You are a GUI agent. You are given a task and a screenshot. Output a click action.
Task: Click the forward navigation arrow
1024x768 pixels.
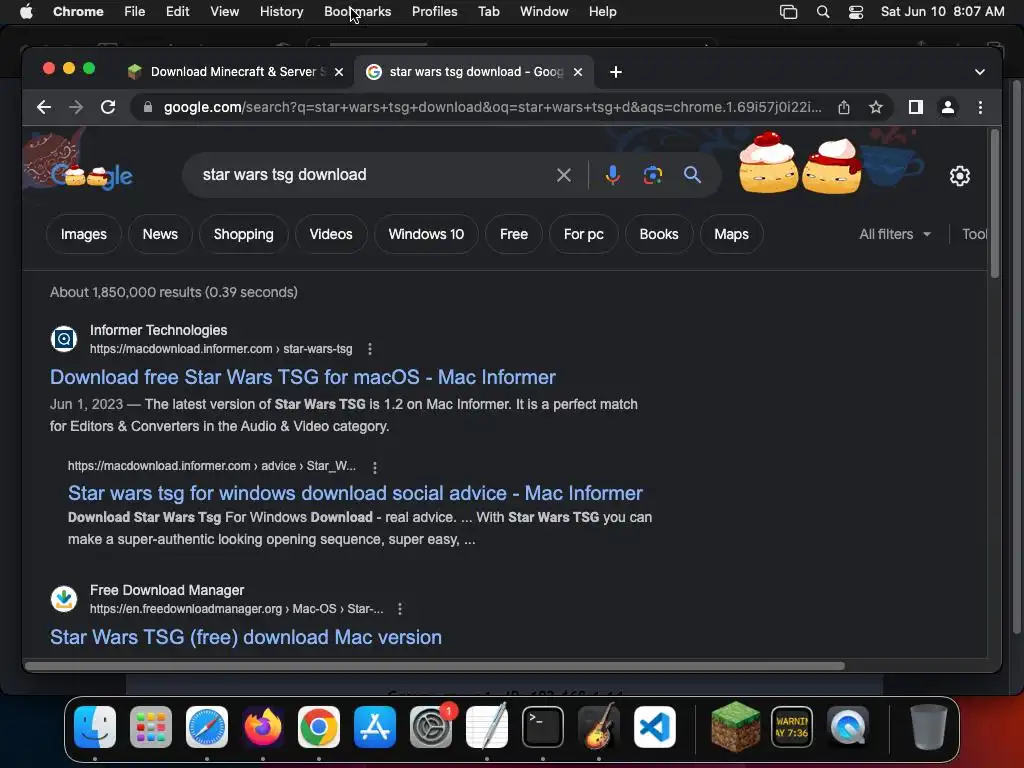76,107
